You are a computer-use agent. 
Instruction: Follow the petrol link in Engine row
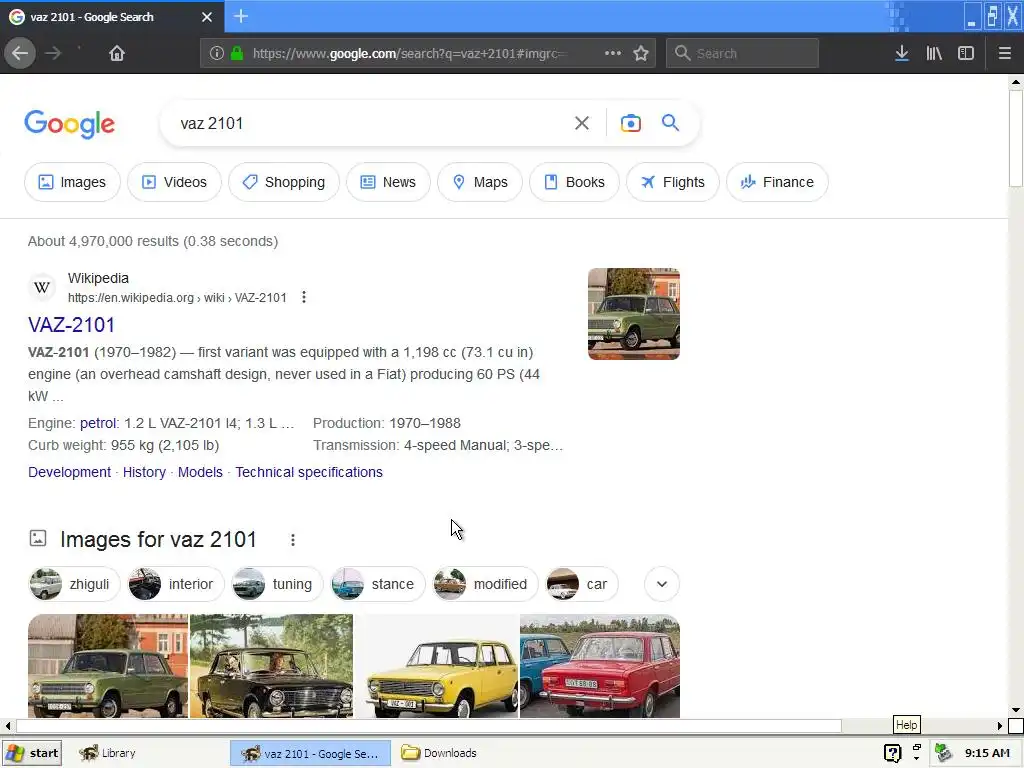(x=98, y=423)
